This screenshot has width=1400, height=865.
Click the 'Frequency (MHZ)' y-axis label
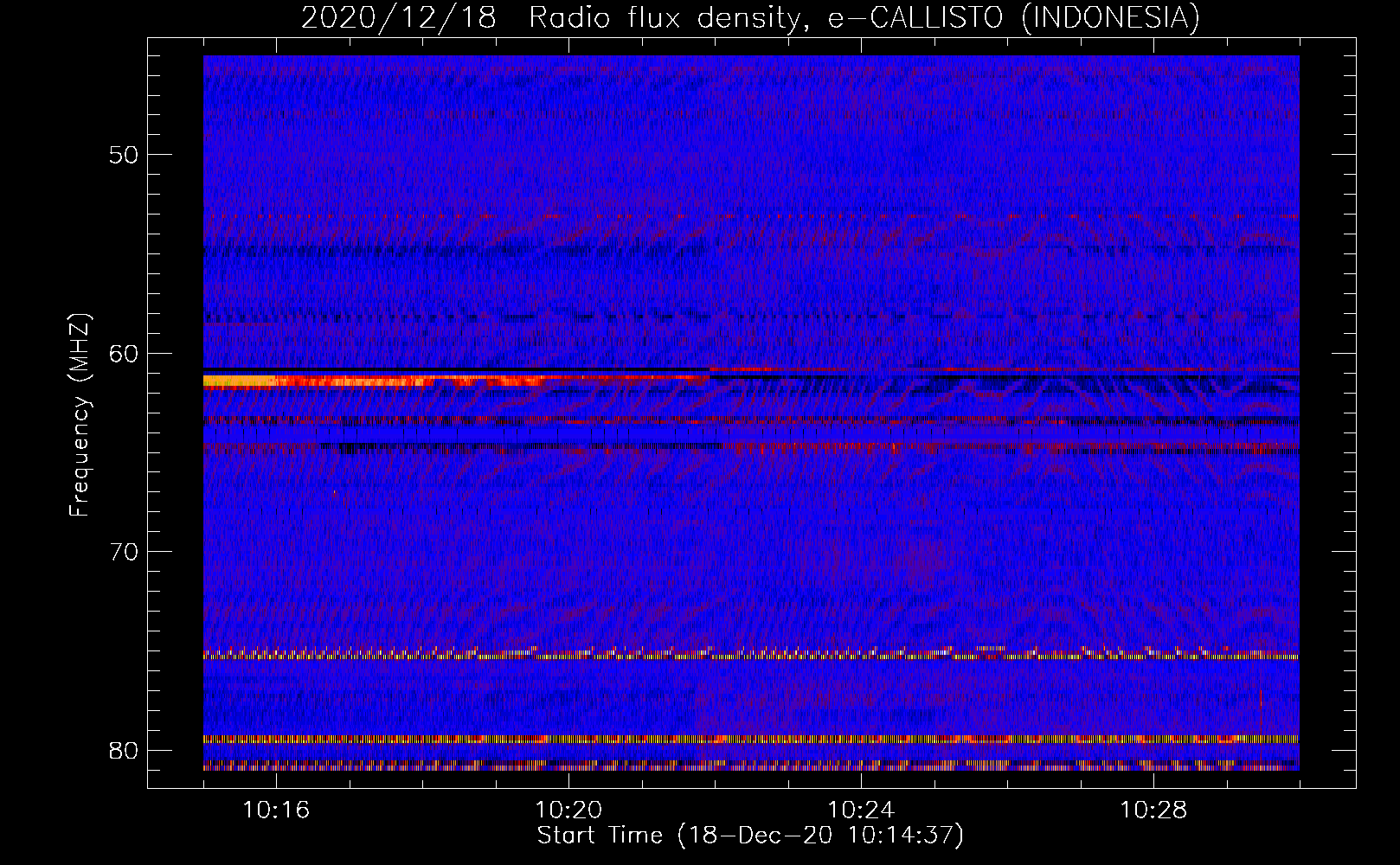click(80, 415)
